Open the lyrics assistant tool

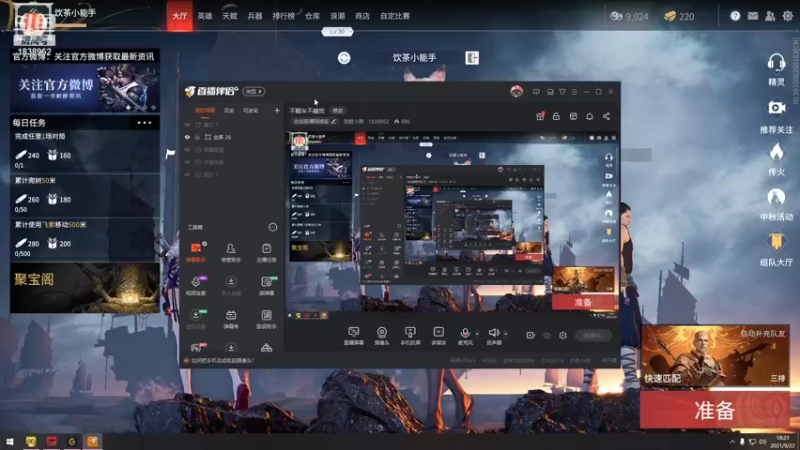tap(266, 318)
